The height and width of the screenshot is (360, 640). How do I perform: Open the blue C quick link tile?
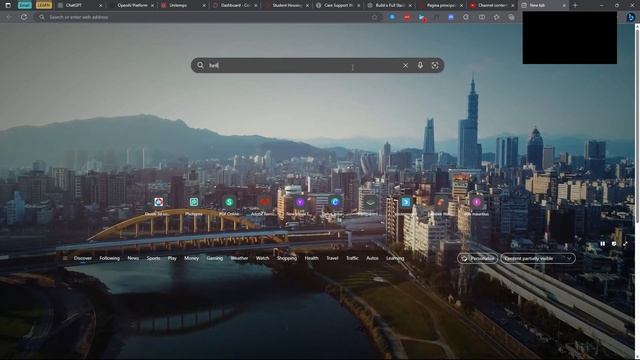[x=335, y=202]
